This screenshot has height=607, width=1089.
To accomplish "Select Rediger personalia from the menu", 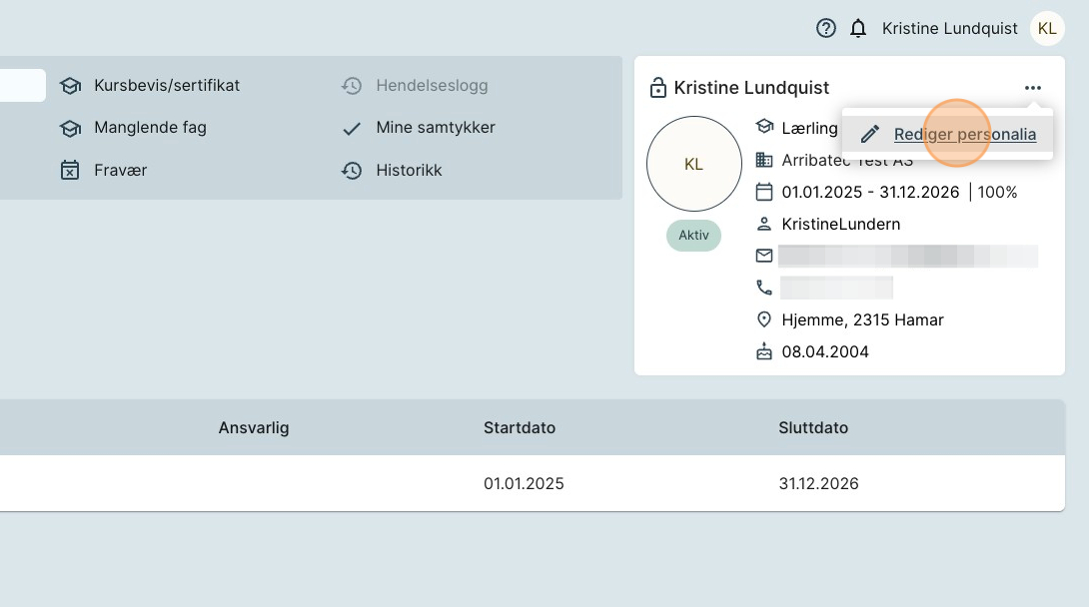I will (x=964, y=134).
